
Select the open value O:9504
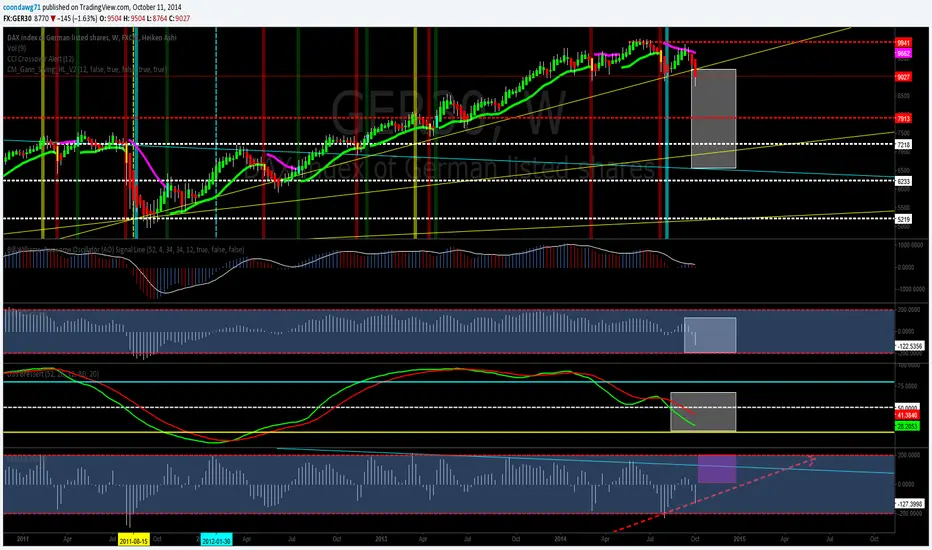coord(110,18)
